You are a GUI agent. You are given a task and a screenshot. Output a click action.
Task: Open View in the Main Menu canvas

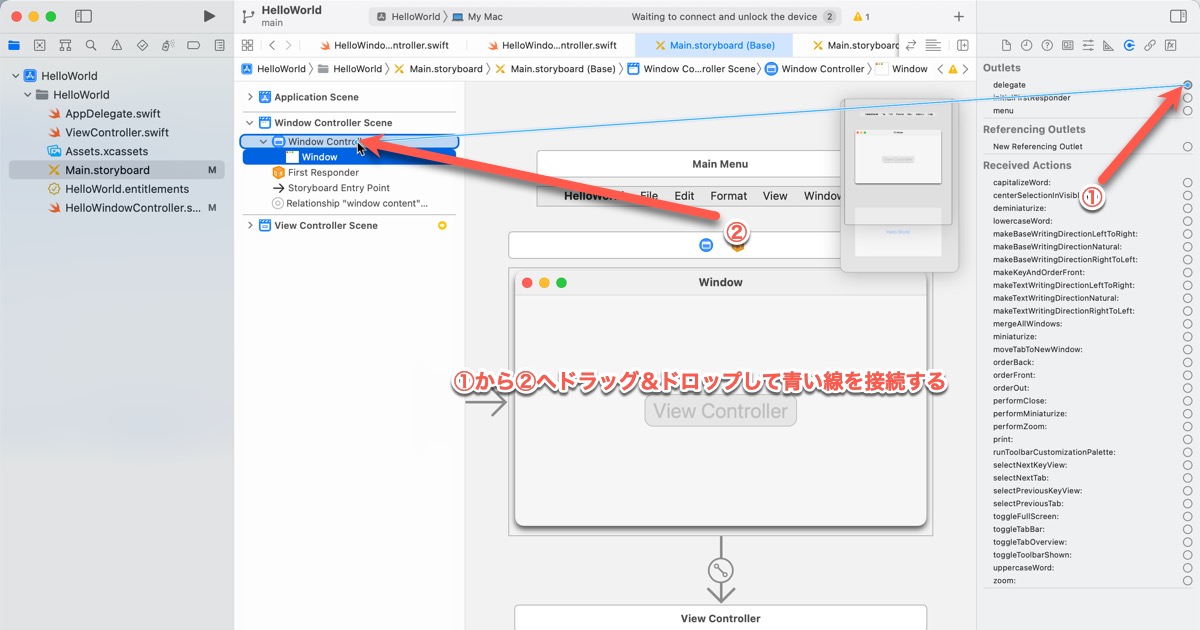click(775, 196)
